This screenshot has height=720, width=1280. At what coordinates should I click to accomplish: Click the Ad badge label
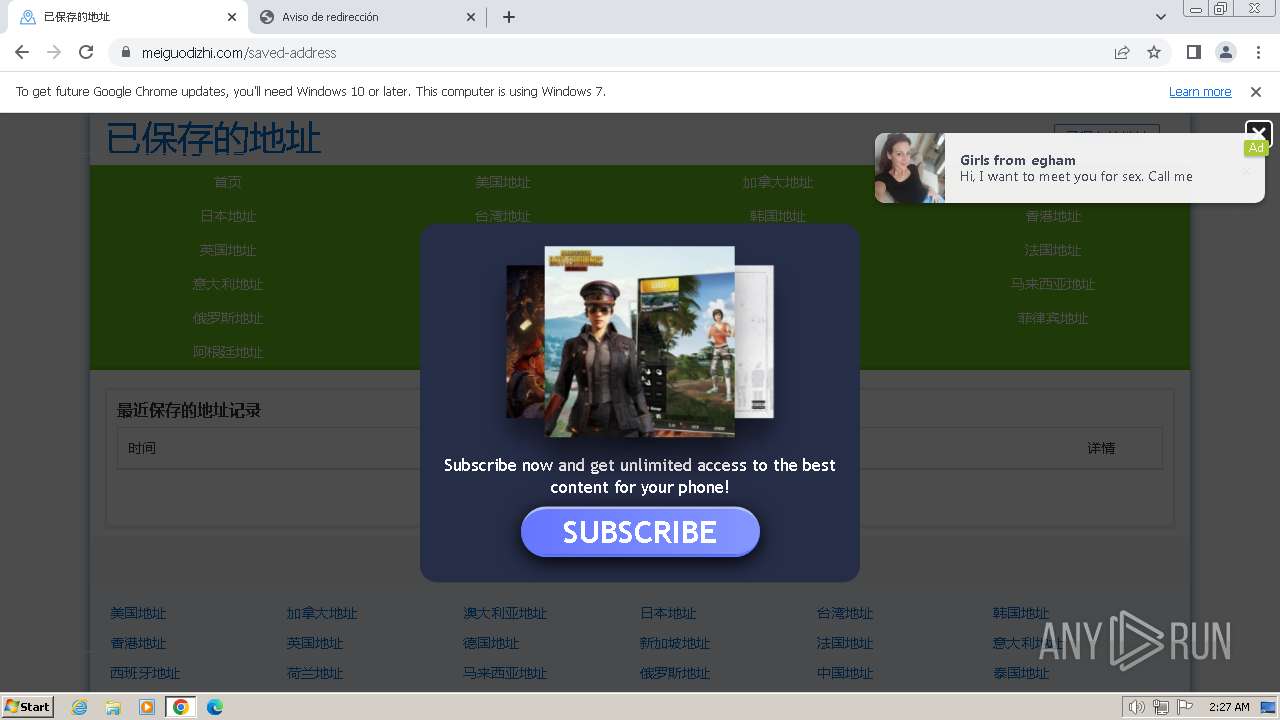[x=1256, y=148]
